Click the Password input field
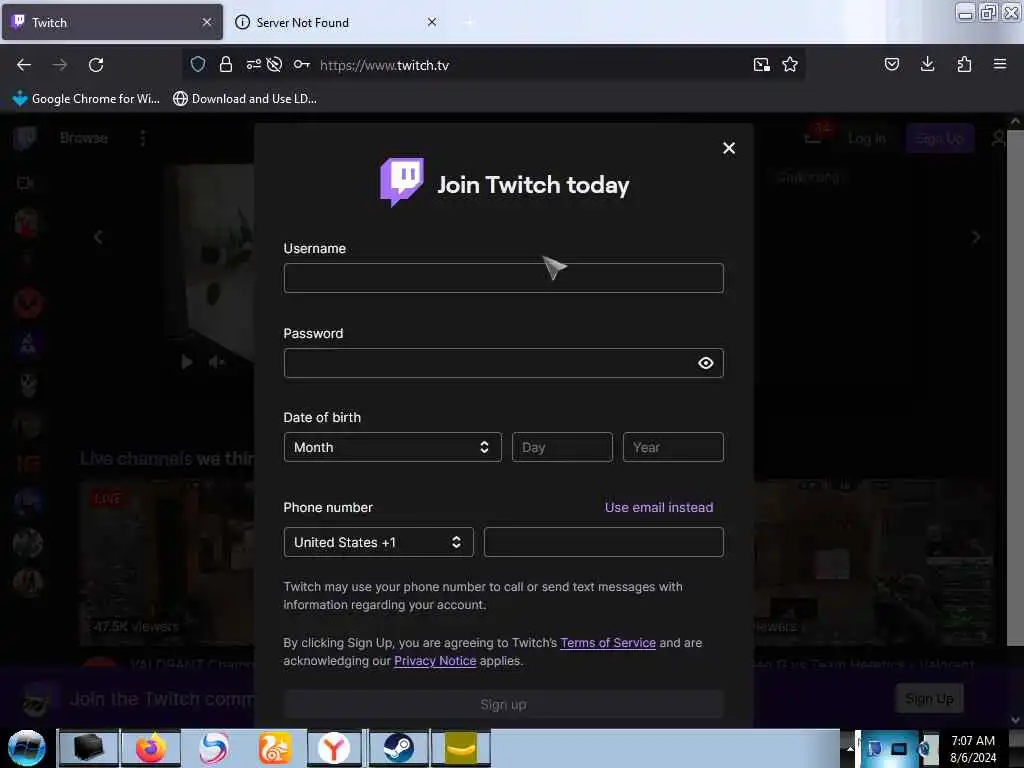1024x768 pixels. tap(504, 363)
